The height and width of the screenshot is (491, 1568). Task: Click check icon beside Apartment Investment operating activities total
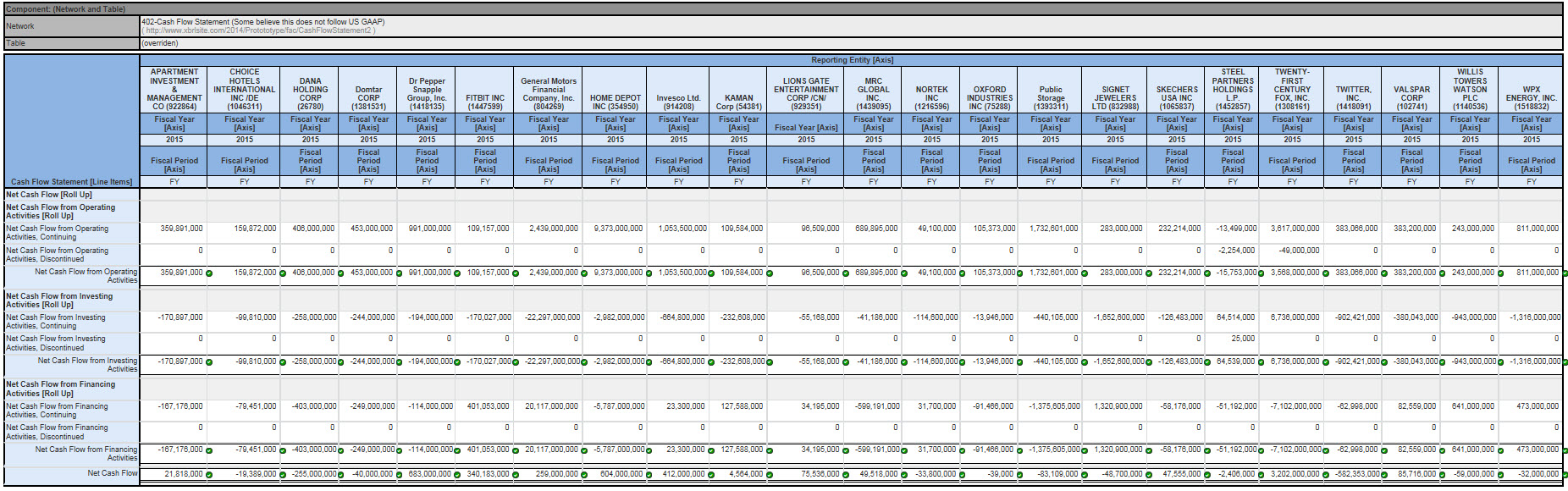pyautogui.click(x=209, y=273)
